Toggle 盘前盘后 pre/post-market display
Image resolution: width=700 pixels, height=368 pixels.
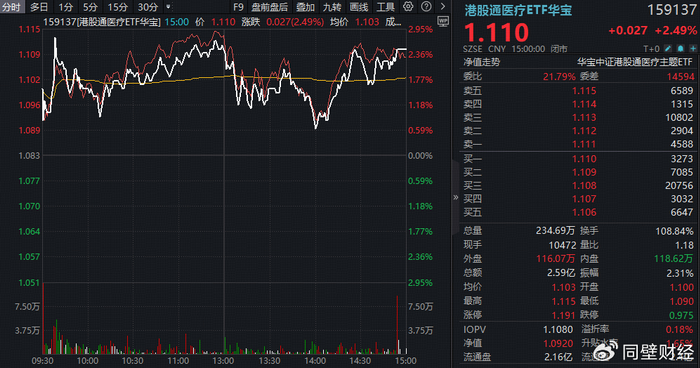click(270, 7)
